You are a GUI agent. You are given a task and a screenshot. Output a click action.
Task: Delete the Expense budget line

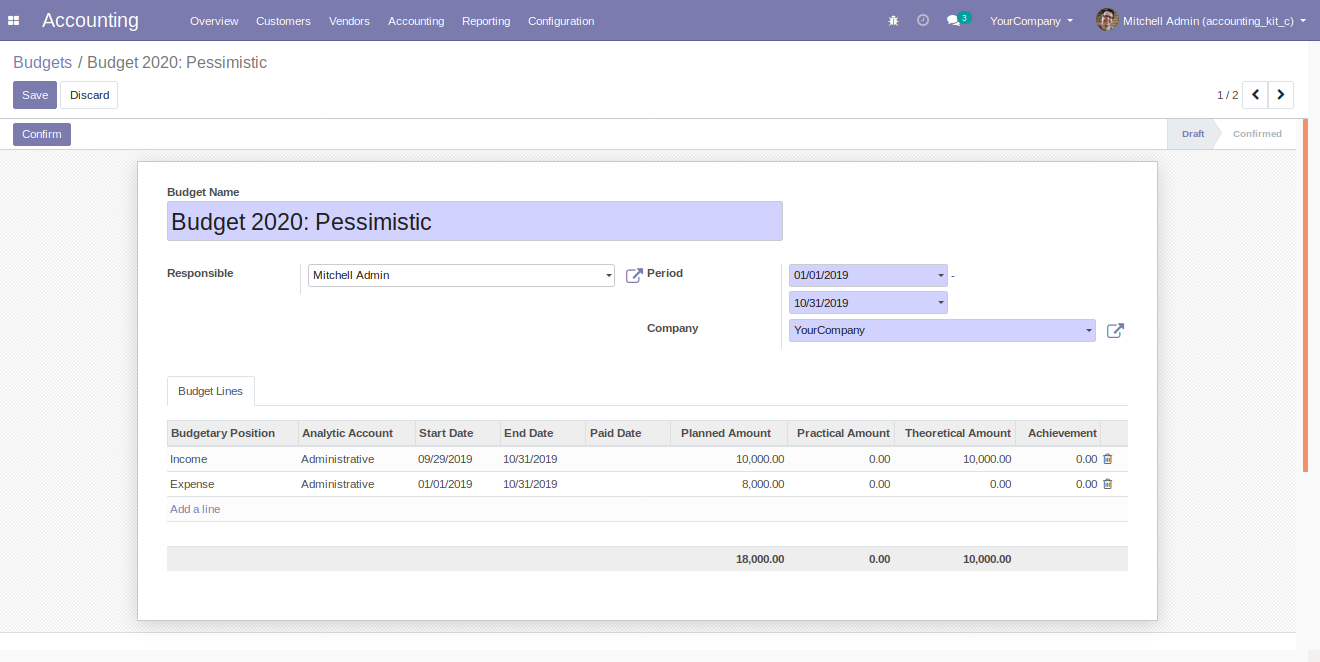(x=1107, y=484)
